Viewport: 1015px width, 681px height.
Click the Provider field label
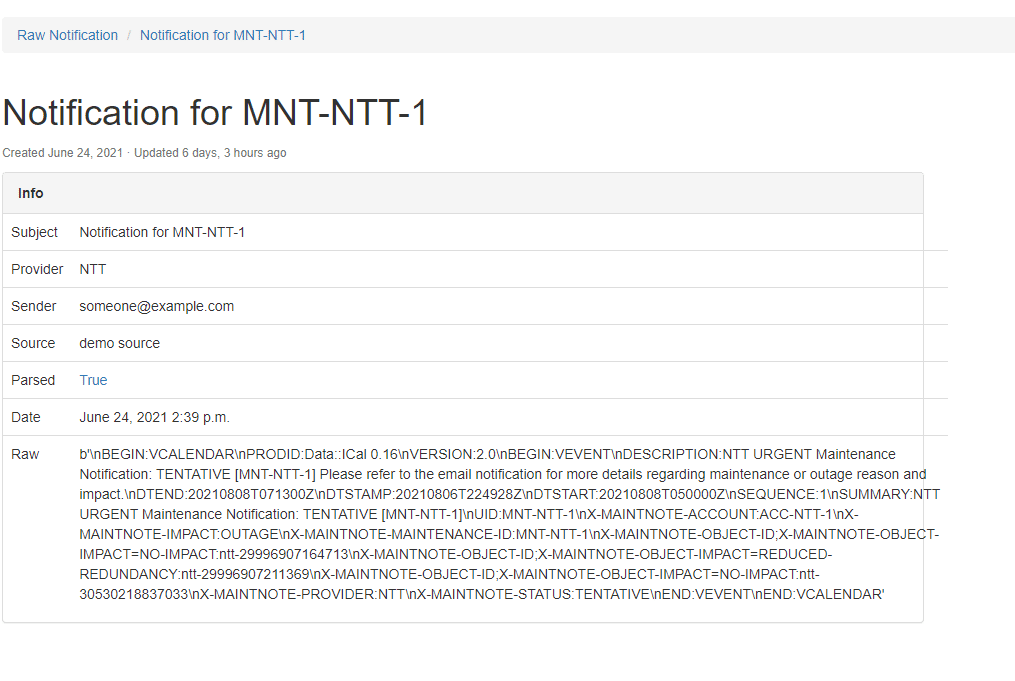37,269
